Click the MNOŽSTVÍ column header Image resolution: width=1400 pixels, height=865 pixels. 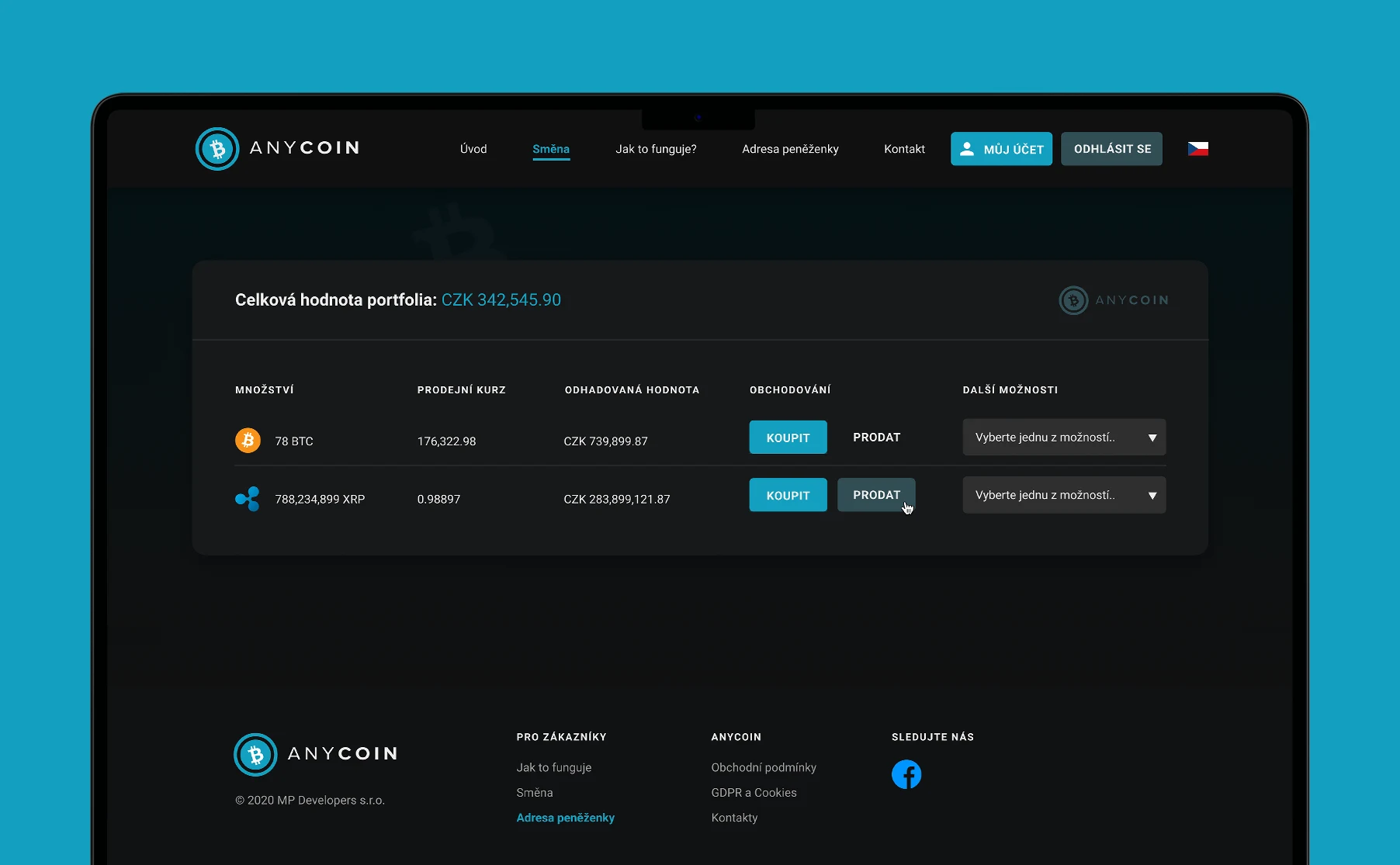[x=265, y=389]
